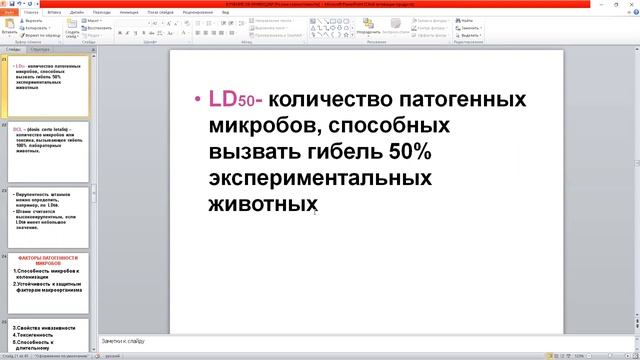Image resolution: width=640 pixels, height=360 pixels.
Task: Open the character spacing dropdown
Action: (x=160, y=33)
